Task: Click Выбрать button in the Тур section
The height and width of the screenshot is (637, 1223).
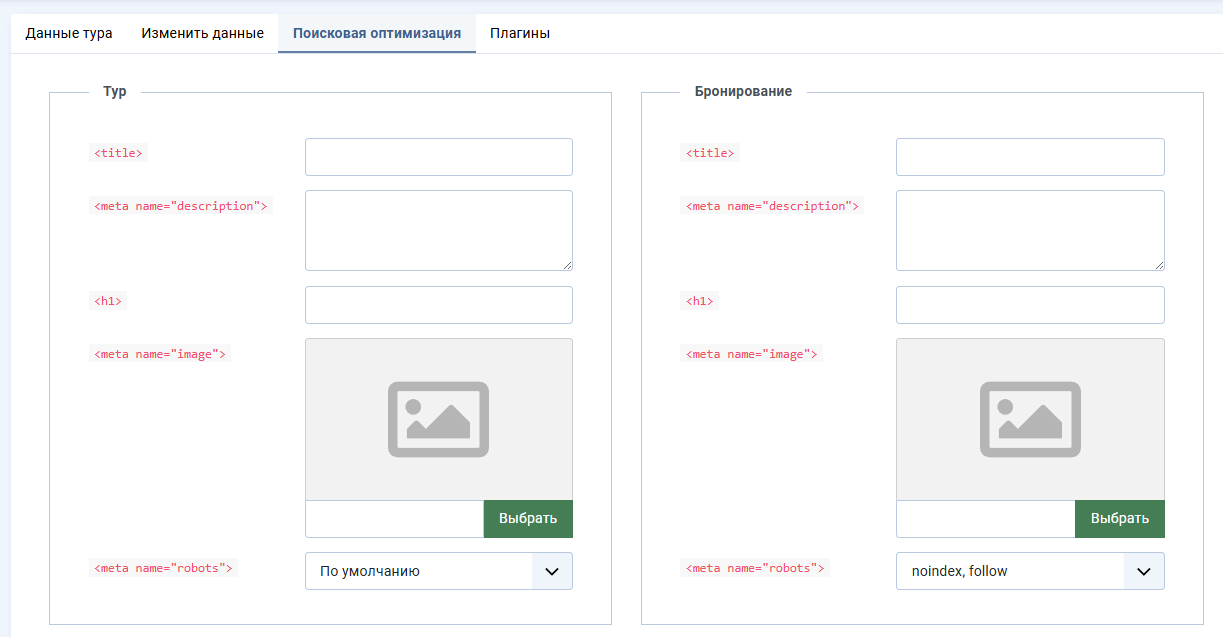Action: tap(528, 519)
